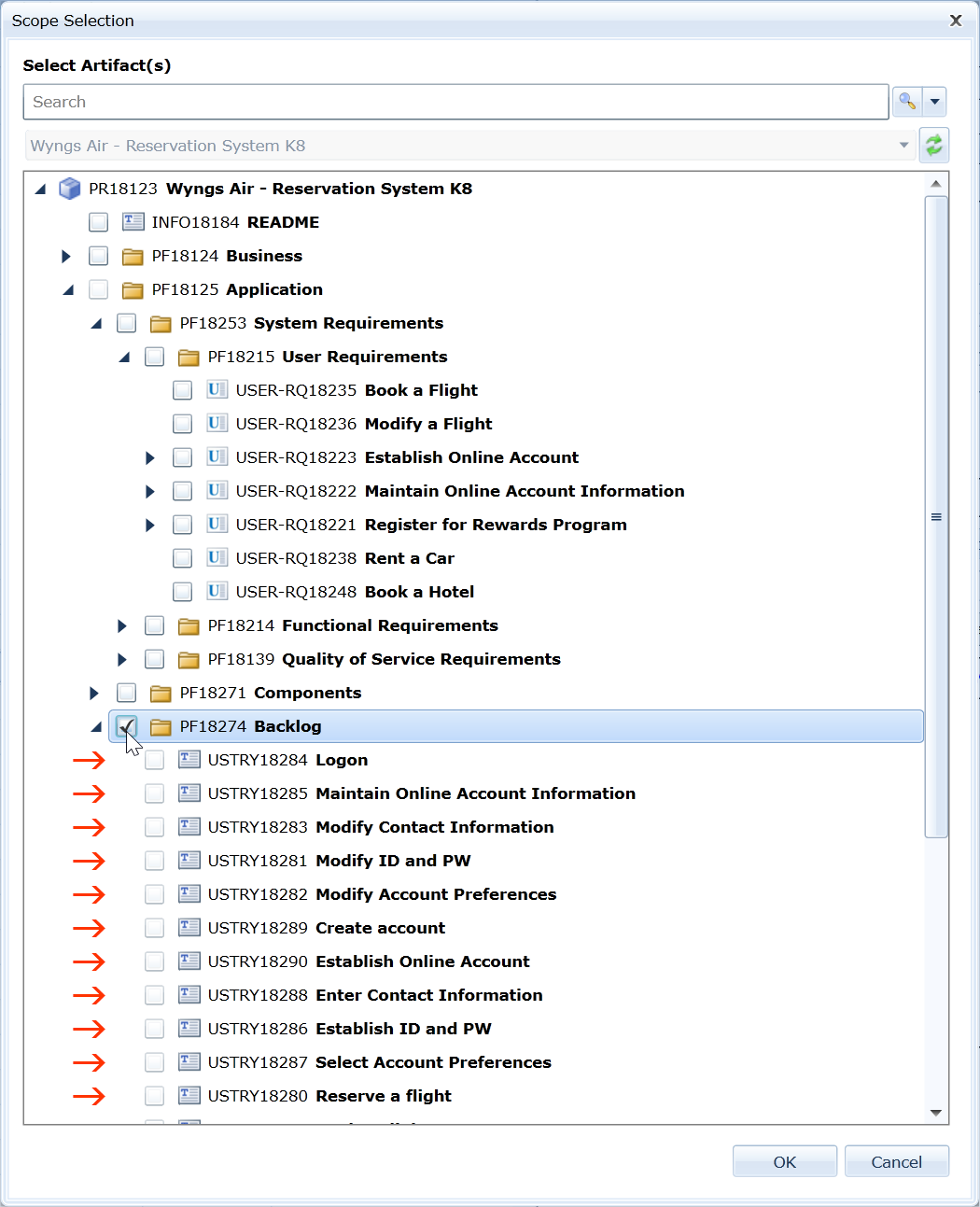Click the Application folder icon
This screenshot has height=1207, width=980.
[x=133, y=289]
